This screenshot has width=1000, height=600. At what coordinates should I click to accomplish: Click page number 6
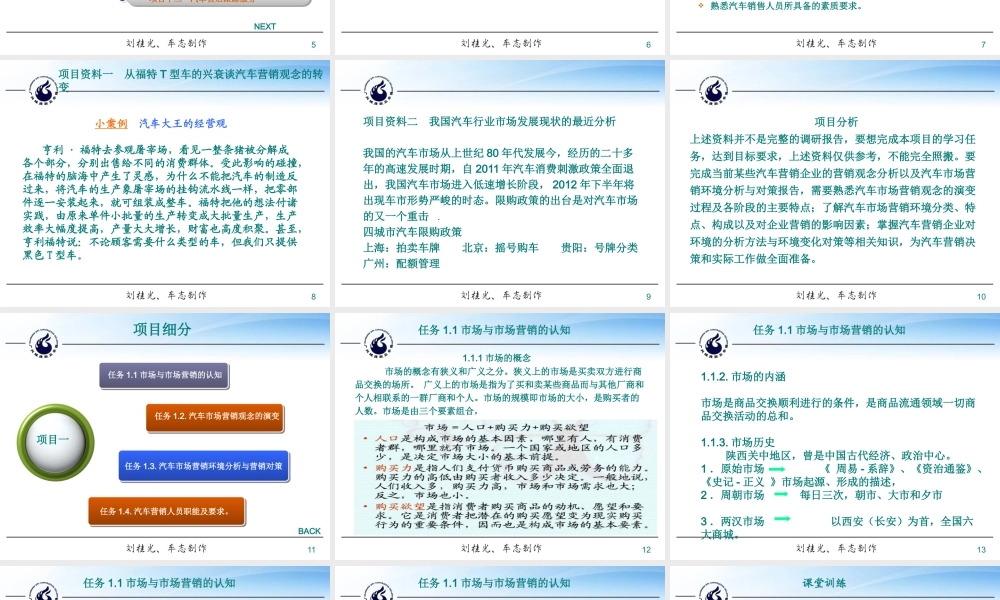[x=648, y=45]
